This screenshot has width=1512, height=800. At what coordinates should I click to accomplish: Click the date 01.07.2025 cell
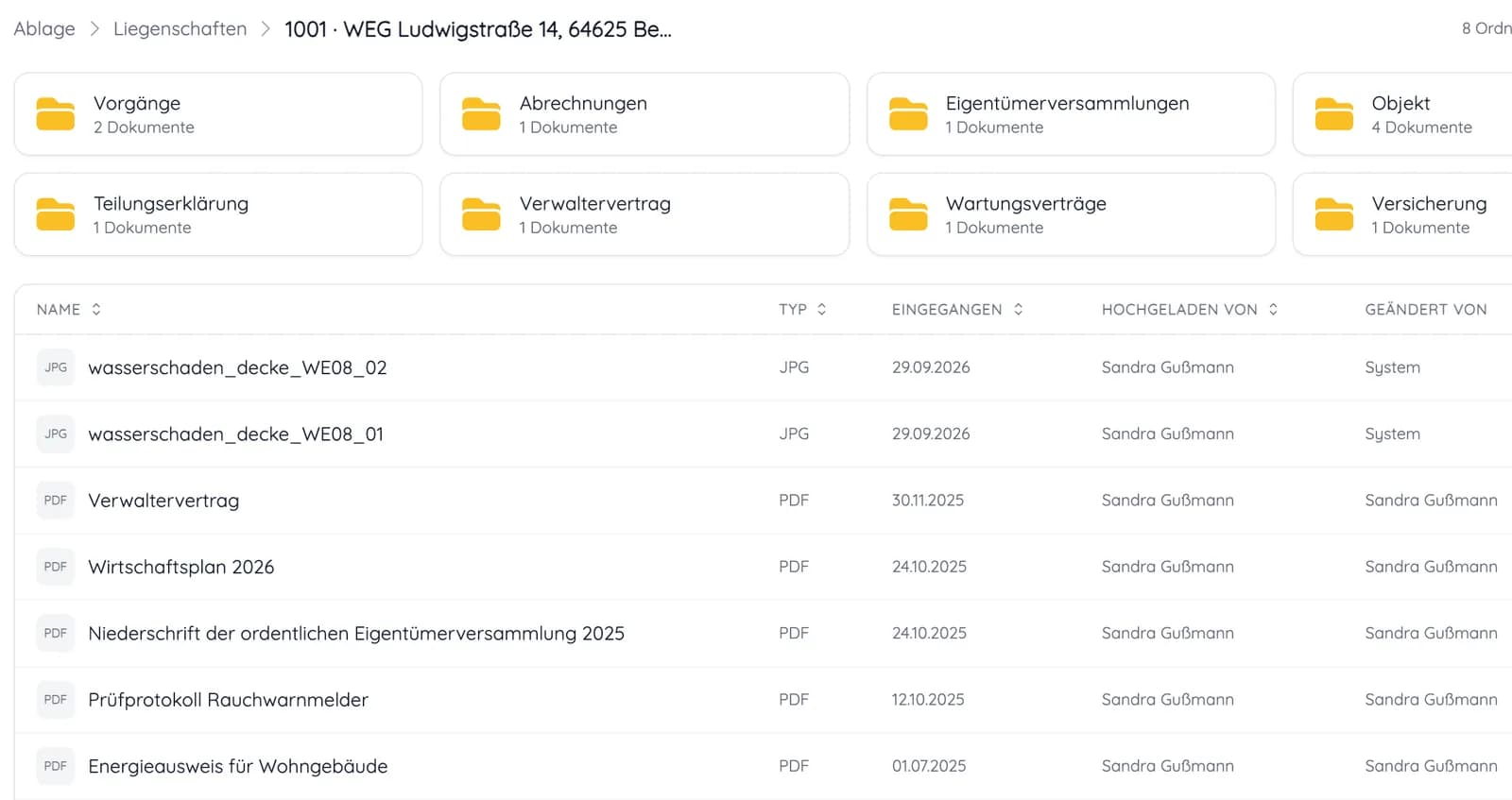[929, 766]
